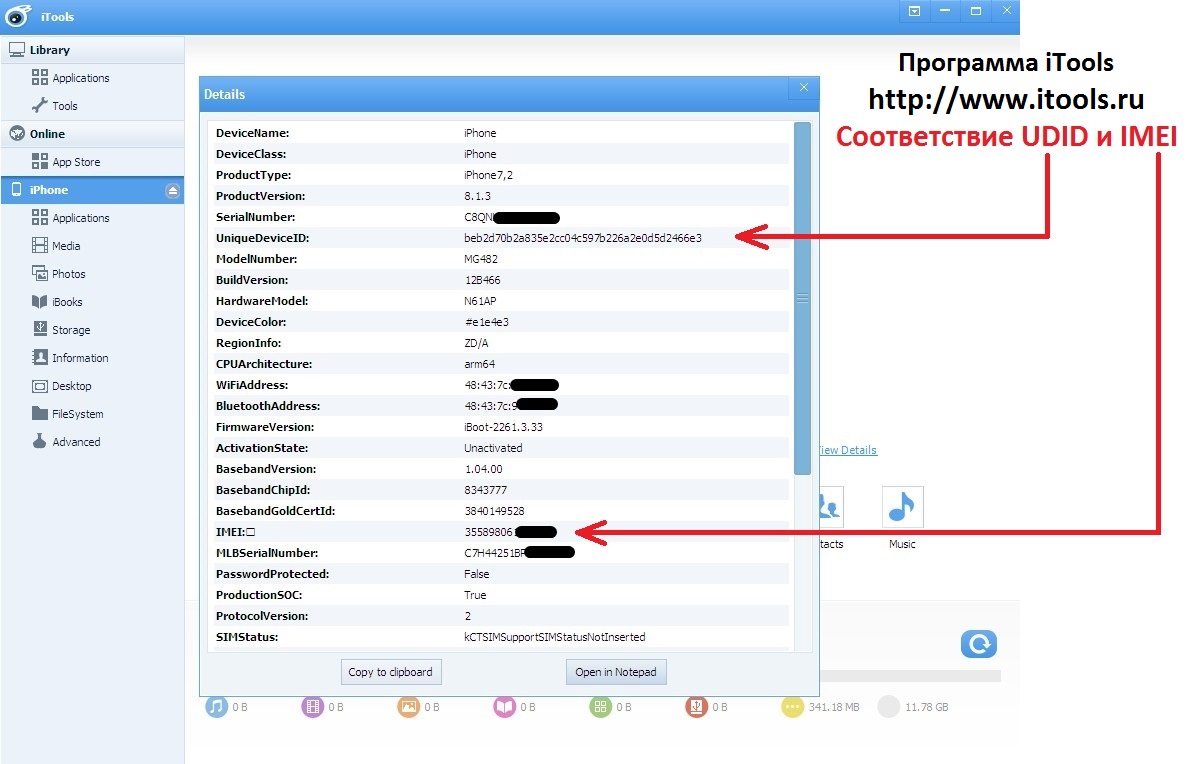Screen dimensions: 1188x764
Task: Select the IMEI row label
Action: click(235, 532)
